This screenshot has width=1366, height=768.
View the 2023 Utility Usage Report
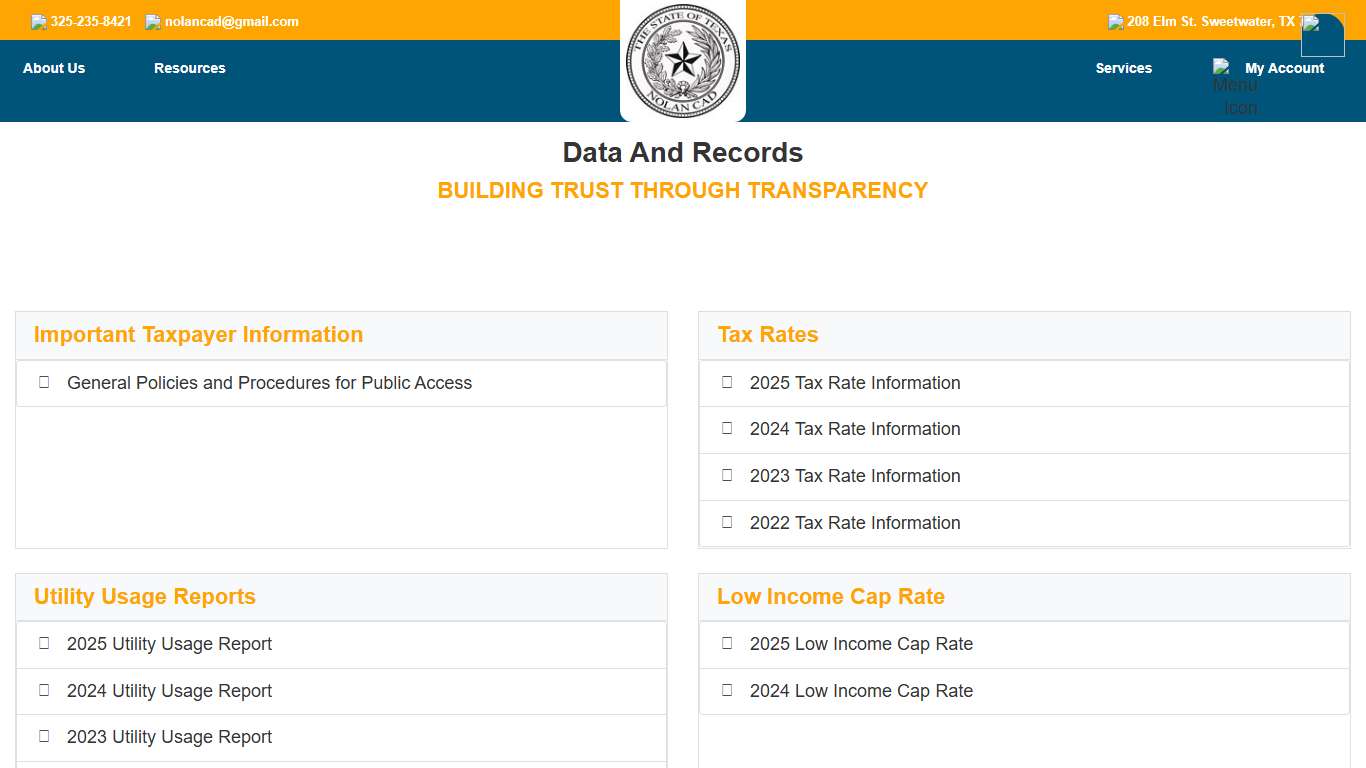169,737
